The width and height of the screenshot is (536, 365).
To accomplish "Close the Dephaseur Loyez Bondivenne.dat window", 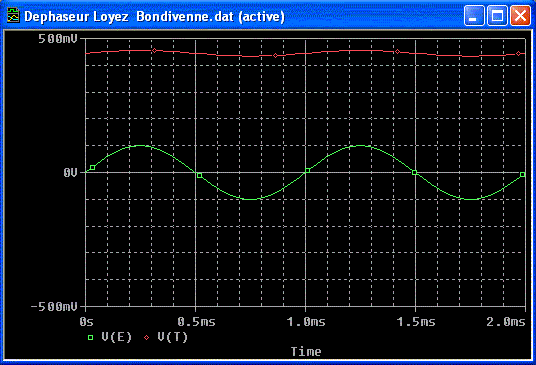I will click(520, 16).
